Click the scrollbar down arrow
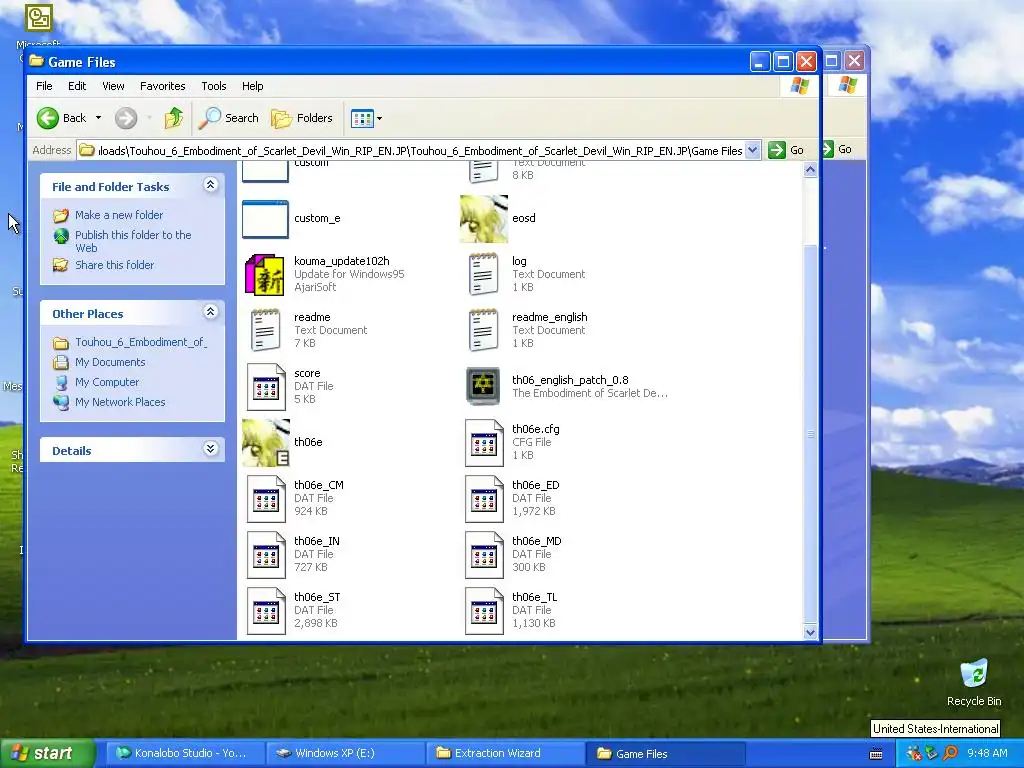This screenshot has width=1024, height=768. [810, 632]
